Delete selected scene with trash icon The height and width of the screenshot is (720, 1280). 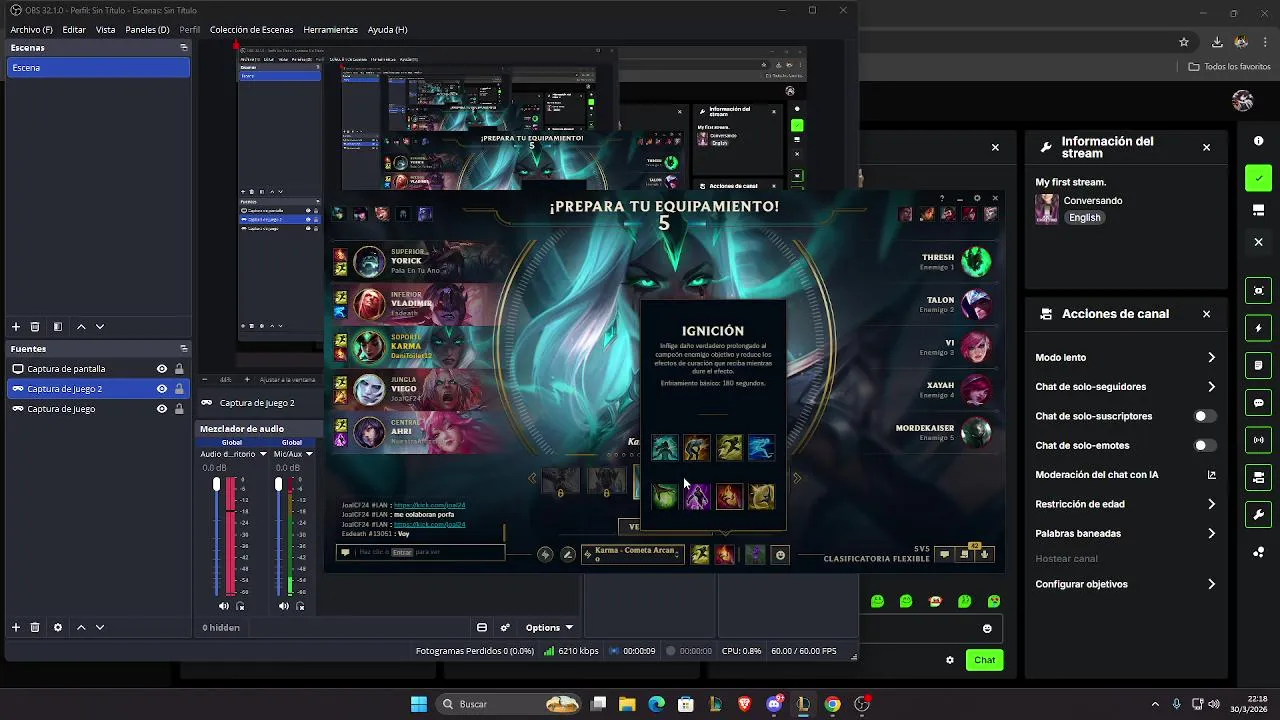35,327
